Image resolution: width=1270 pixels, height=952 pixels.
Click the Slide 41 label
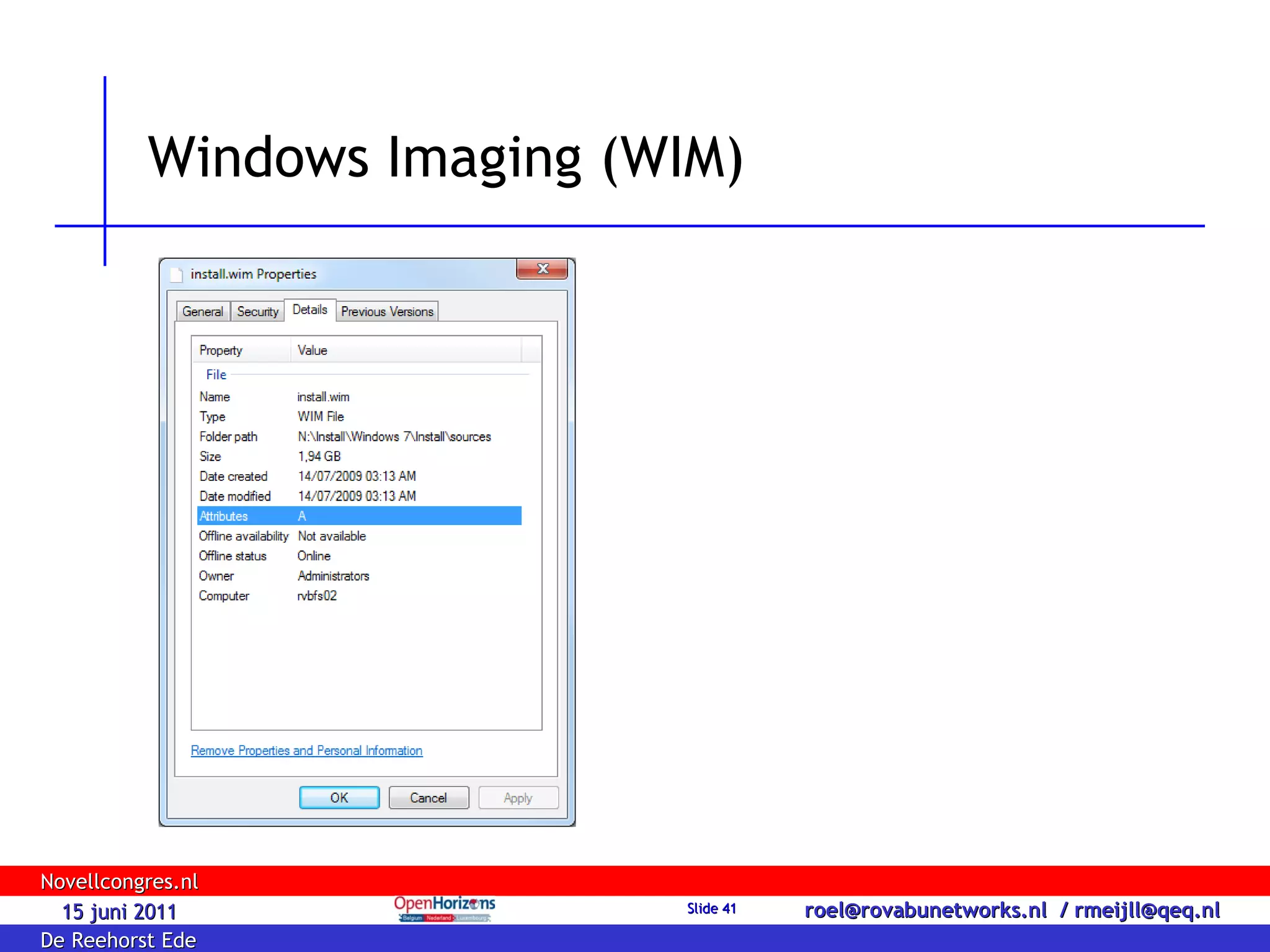[x=711, y=909]
